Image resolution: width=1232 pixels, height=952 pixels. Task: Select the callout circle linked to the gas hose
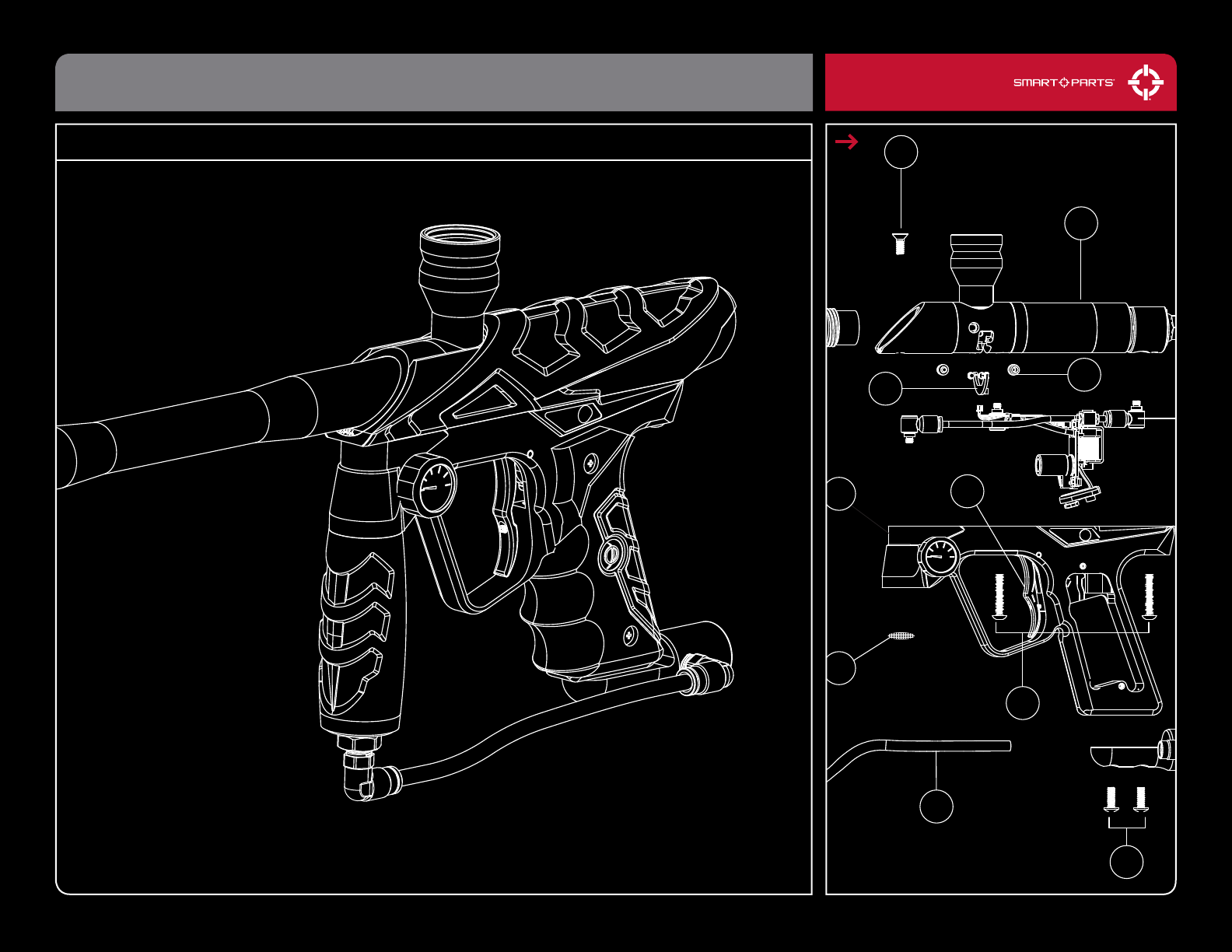pyautogui.click(x=936, y=806)
